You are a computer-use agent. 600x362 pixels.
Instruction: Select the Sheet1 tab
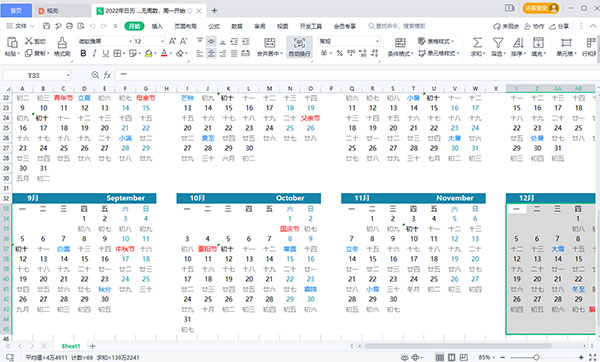click(x=71, y=346)
